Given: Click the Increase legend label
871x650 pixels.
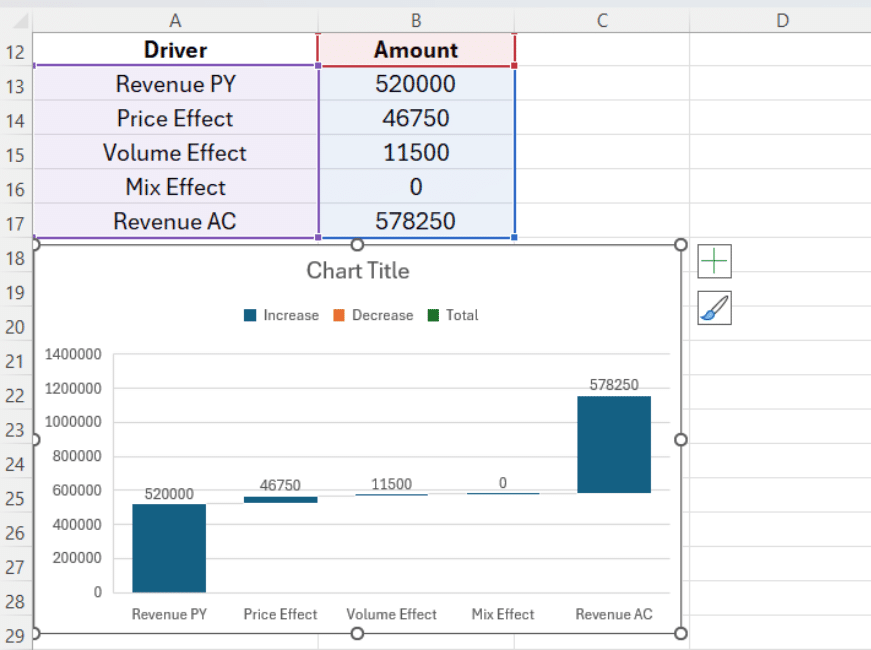Looking at the screenshot, I should (291, 316).
